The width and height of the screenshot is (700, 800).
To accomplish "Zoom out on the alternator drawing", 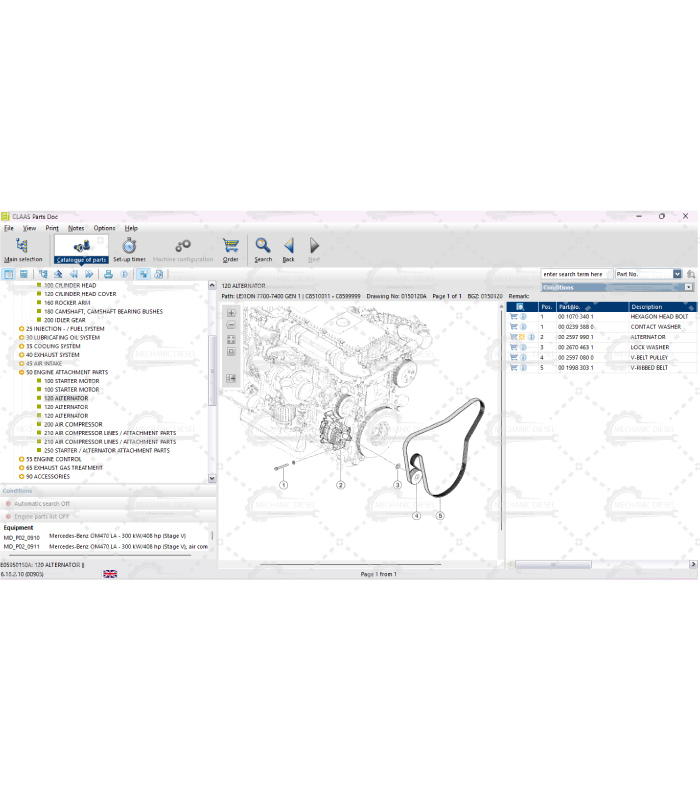I will (232, 325).
